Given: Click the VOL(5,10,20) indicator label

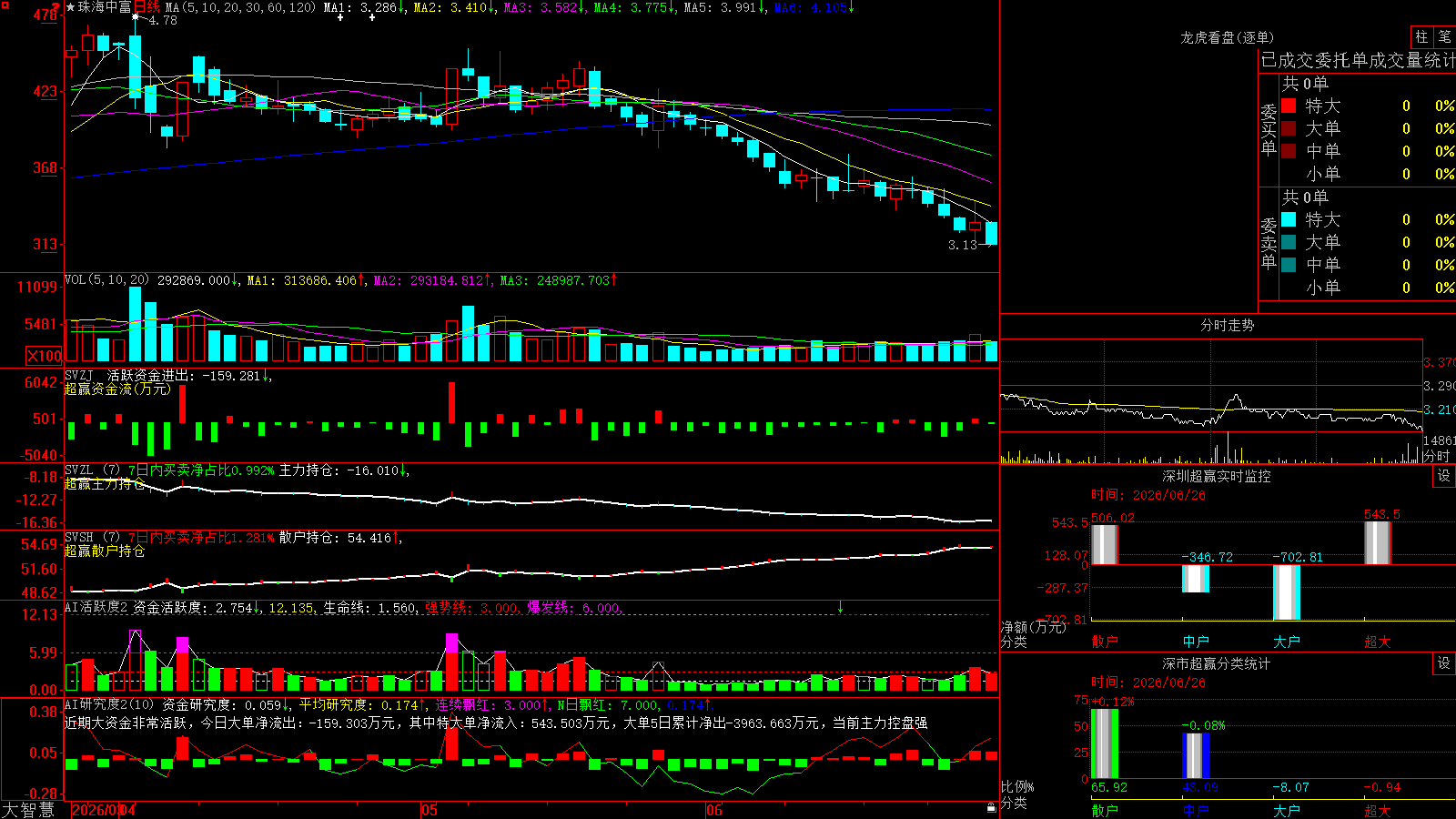Looking at the screenshot, I should click(x=106, y=280).
